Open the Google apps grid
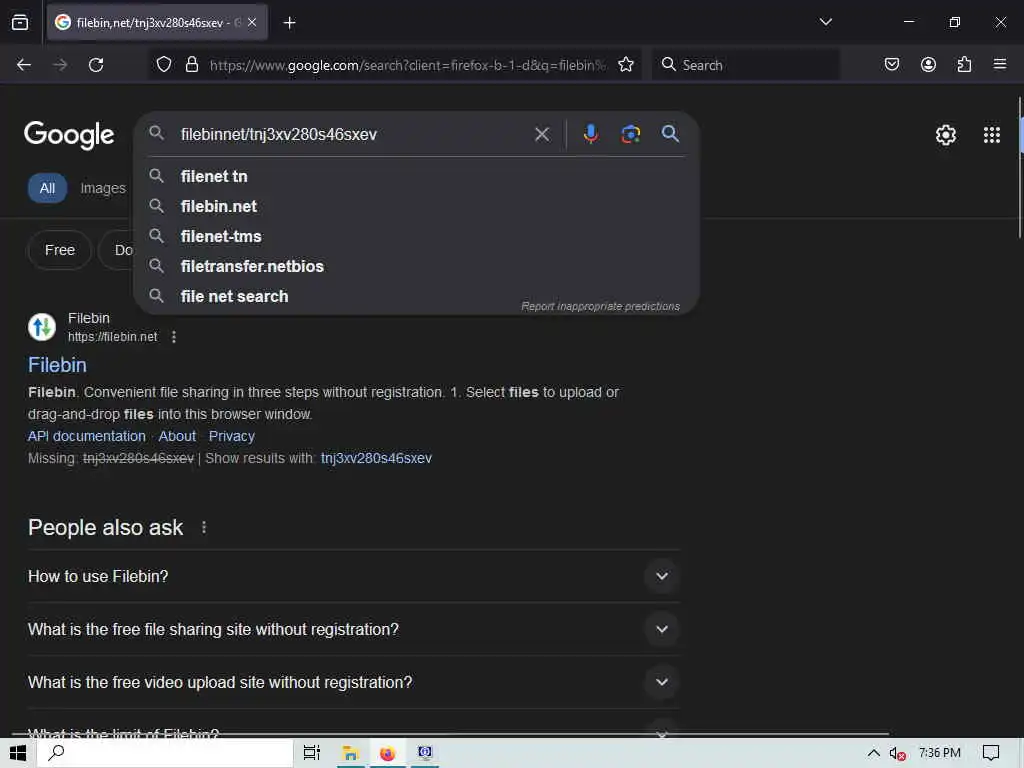 [991, 135]
